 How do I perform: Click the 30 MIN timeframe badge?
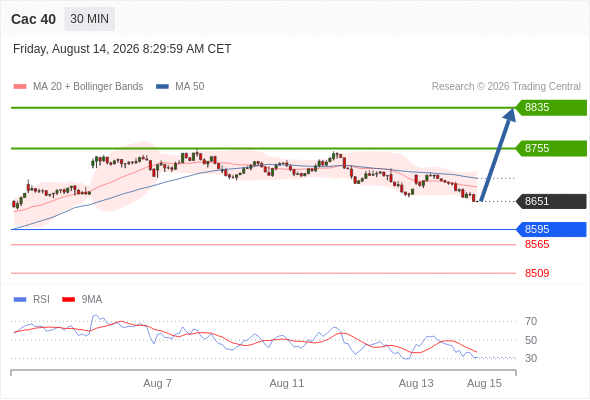(90, 19)
